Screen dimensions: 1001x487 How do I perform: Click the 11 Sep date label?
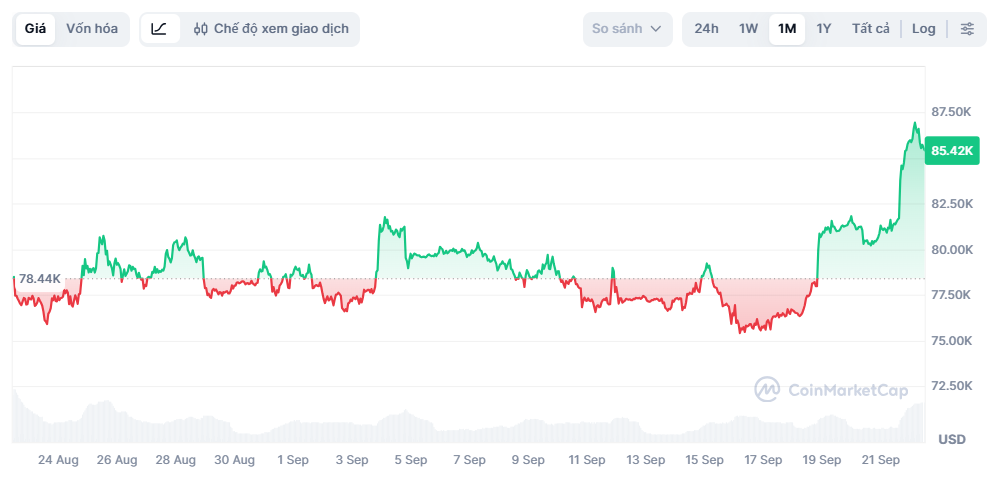pos(587,460)
